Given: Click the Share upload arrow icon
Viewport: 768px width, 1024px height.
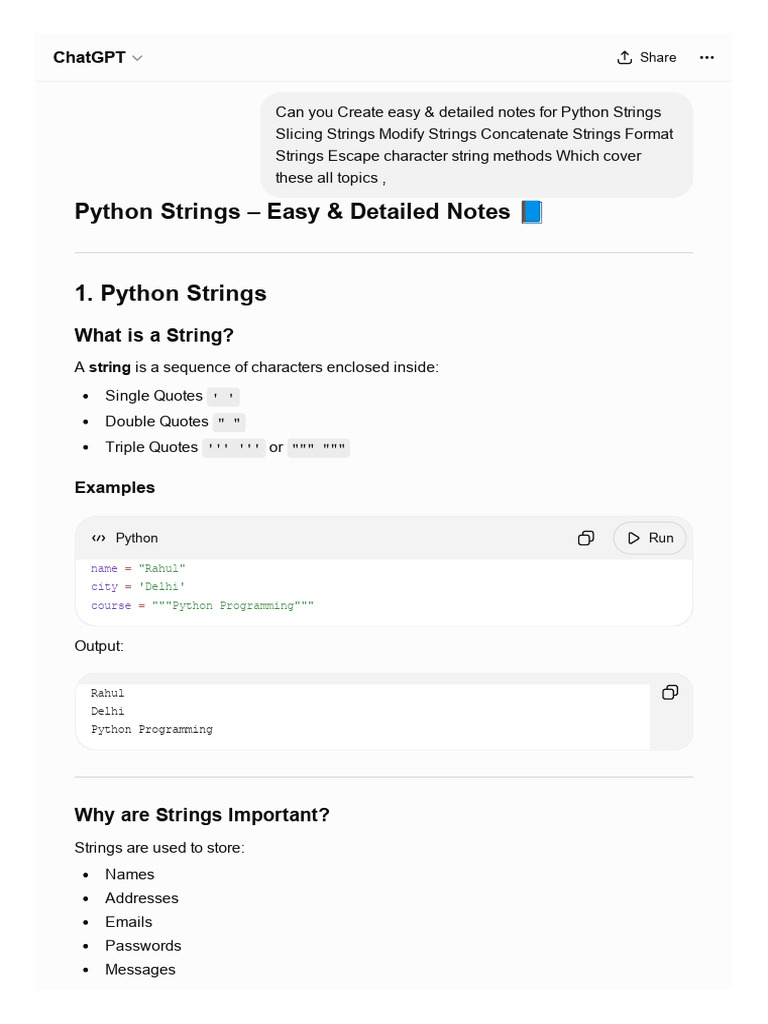Looking at the screenshot, I should (x=624, y=57).
